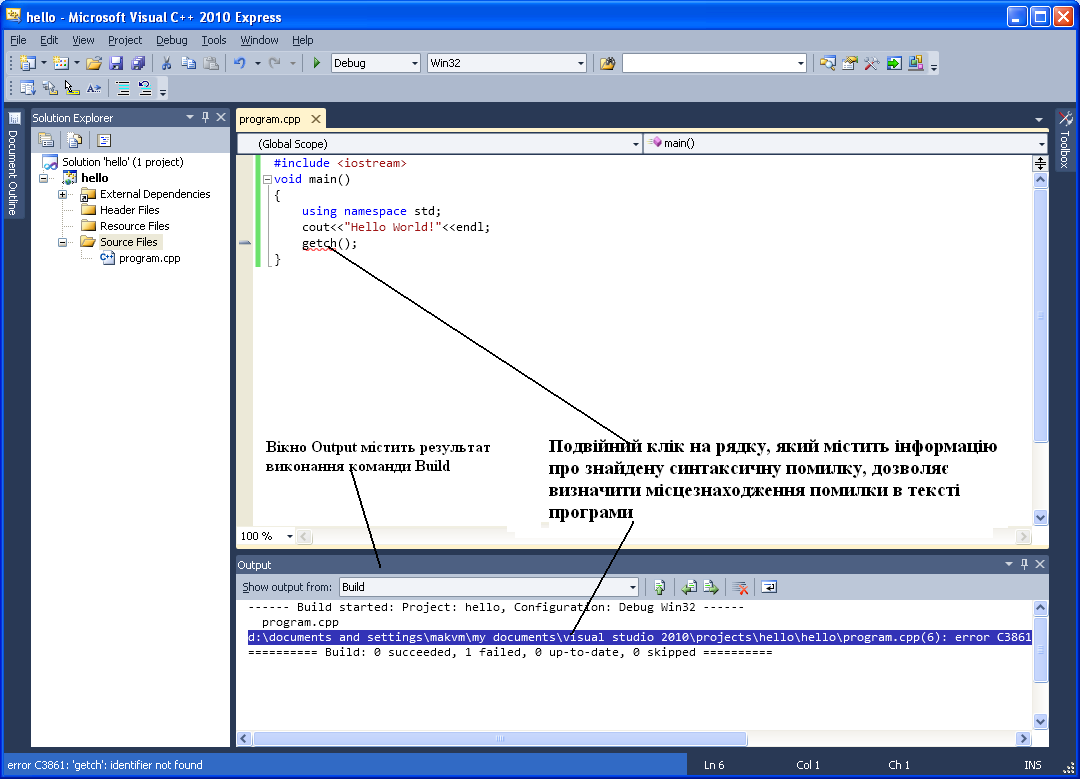Open the Toolbox side tab
Screen dimensions: 1080x779
point(1065,141)
